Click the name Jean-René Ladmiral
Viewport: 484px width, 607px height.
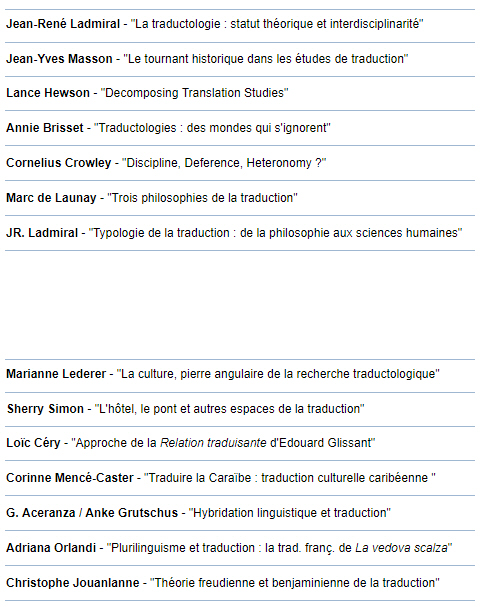coord(63,24)
